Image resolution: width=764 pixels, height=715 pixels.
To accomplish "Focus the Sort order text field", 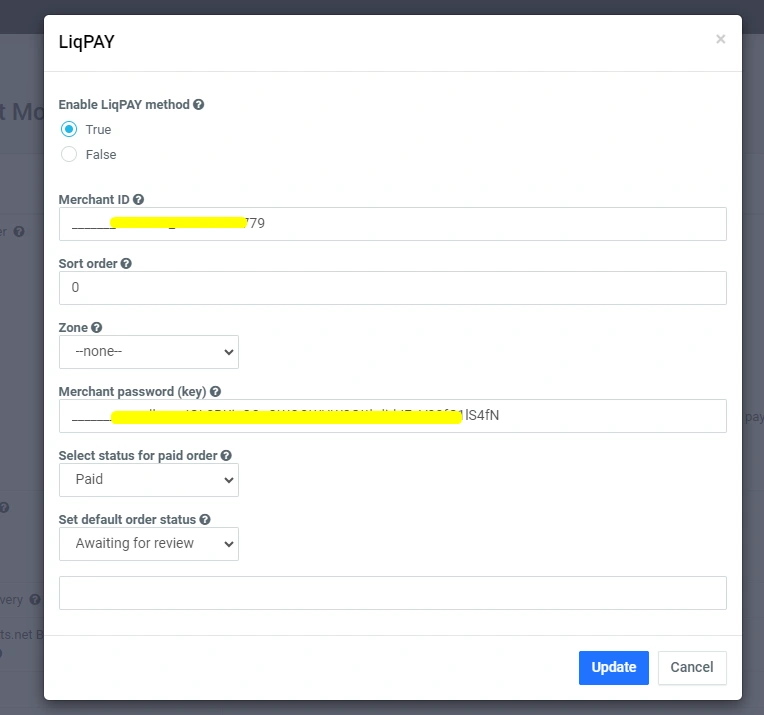I will (x=392, y=288).
